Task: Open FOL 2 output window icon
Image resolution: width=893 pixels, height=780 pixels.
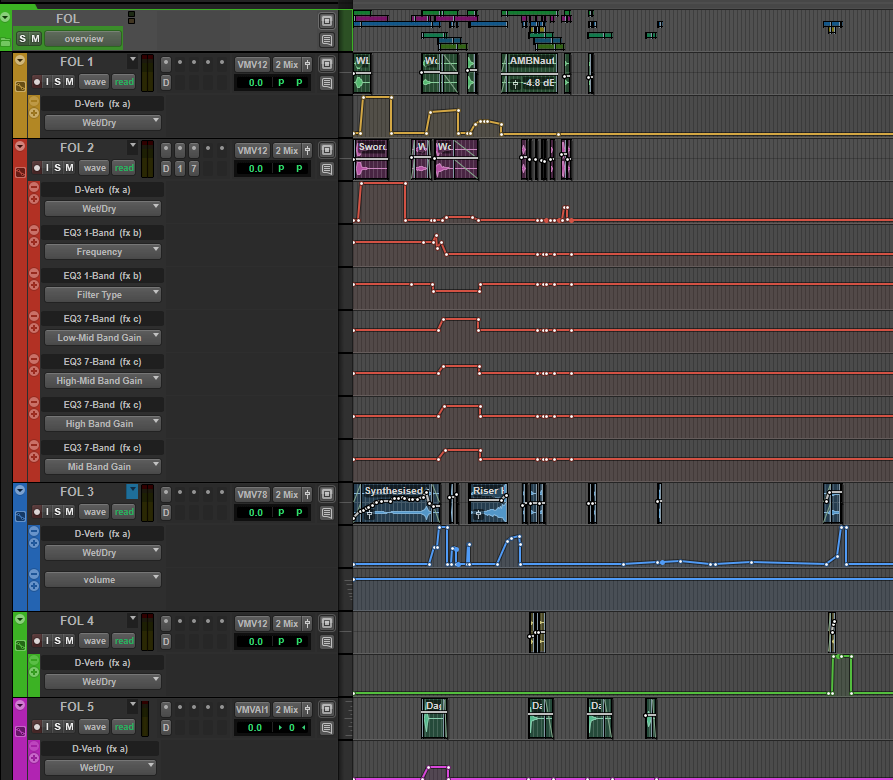Action: (x=326, y=150)
